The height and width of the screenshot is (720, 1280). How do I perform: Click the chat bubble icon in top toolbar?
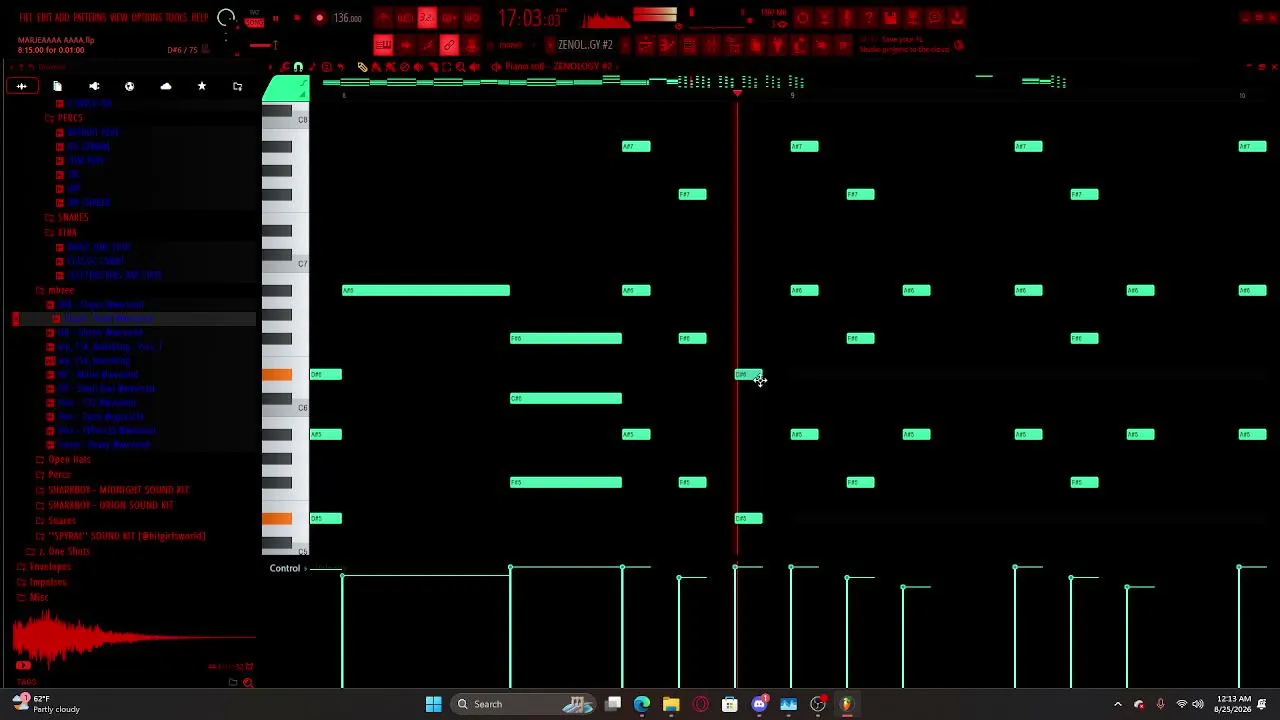[935, 18]
